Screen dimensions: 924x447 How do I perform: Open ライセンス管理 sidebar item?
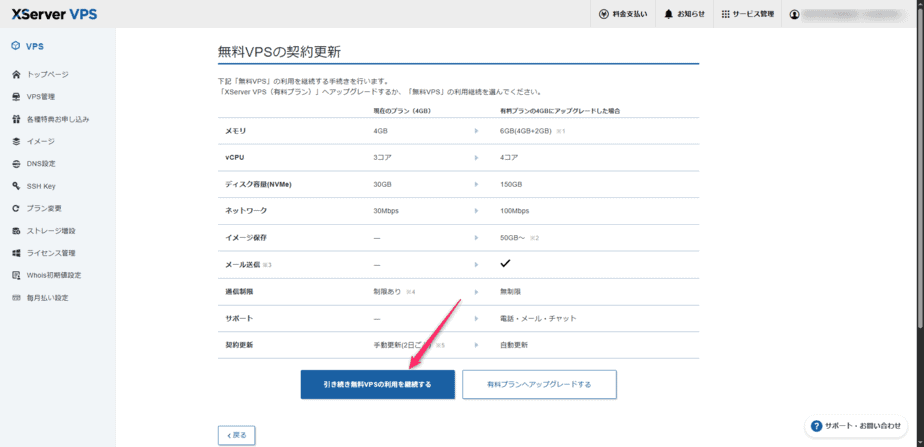click(x=50, y=253)
